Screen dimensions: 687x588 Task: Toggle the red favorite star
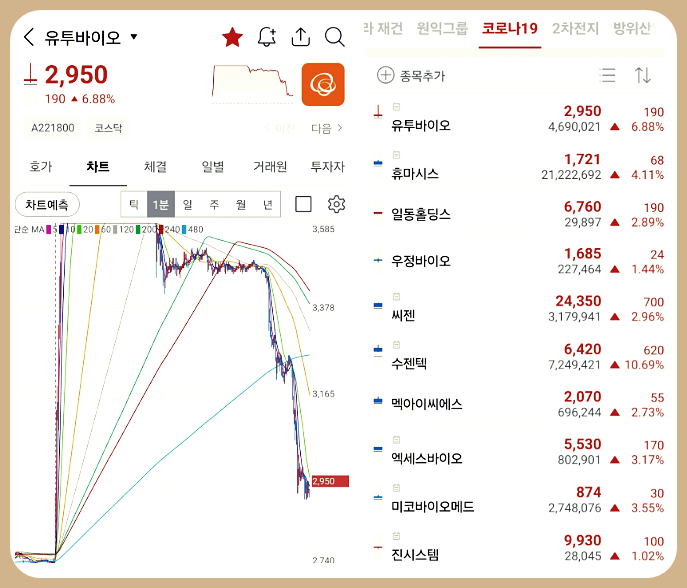(x=232, y=37)
